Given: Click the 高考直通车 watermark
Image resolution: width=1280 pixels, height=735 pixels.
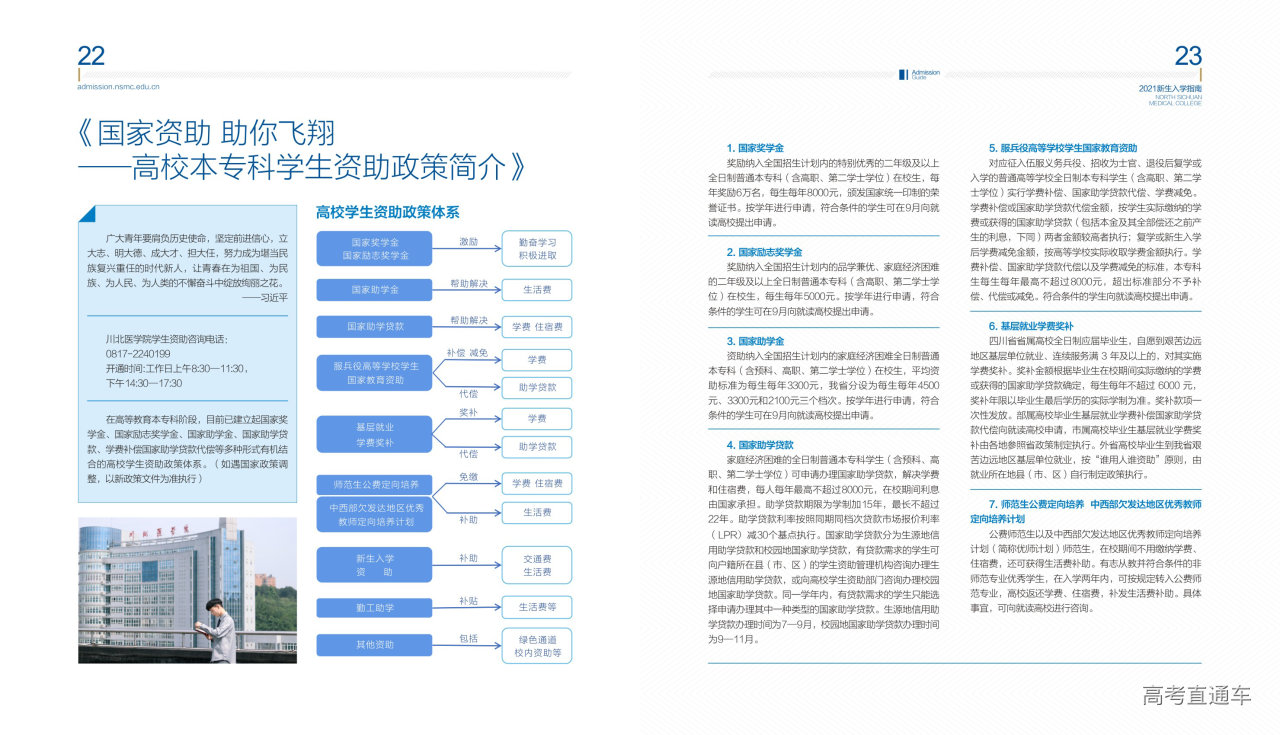Looking at the screenshot, I should [x=1196, y=696].
